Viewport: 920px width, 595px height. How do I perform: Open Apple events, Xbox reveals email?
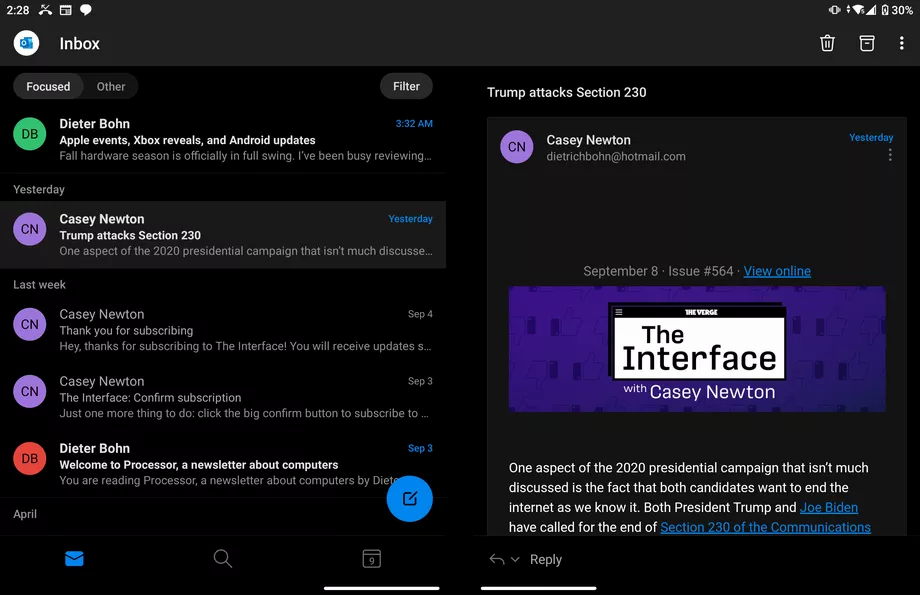(x=223, y=140)
